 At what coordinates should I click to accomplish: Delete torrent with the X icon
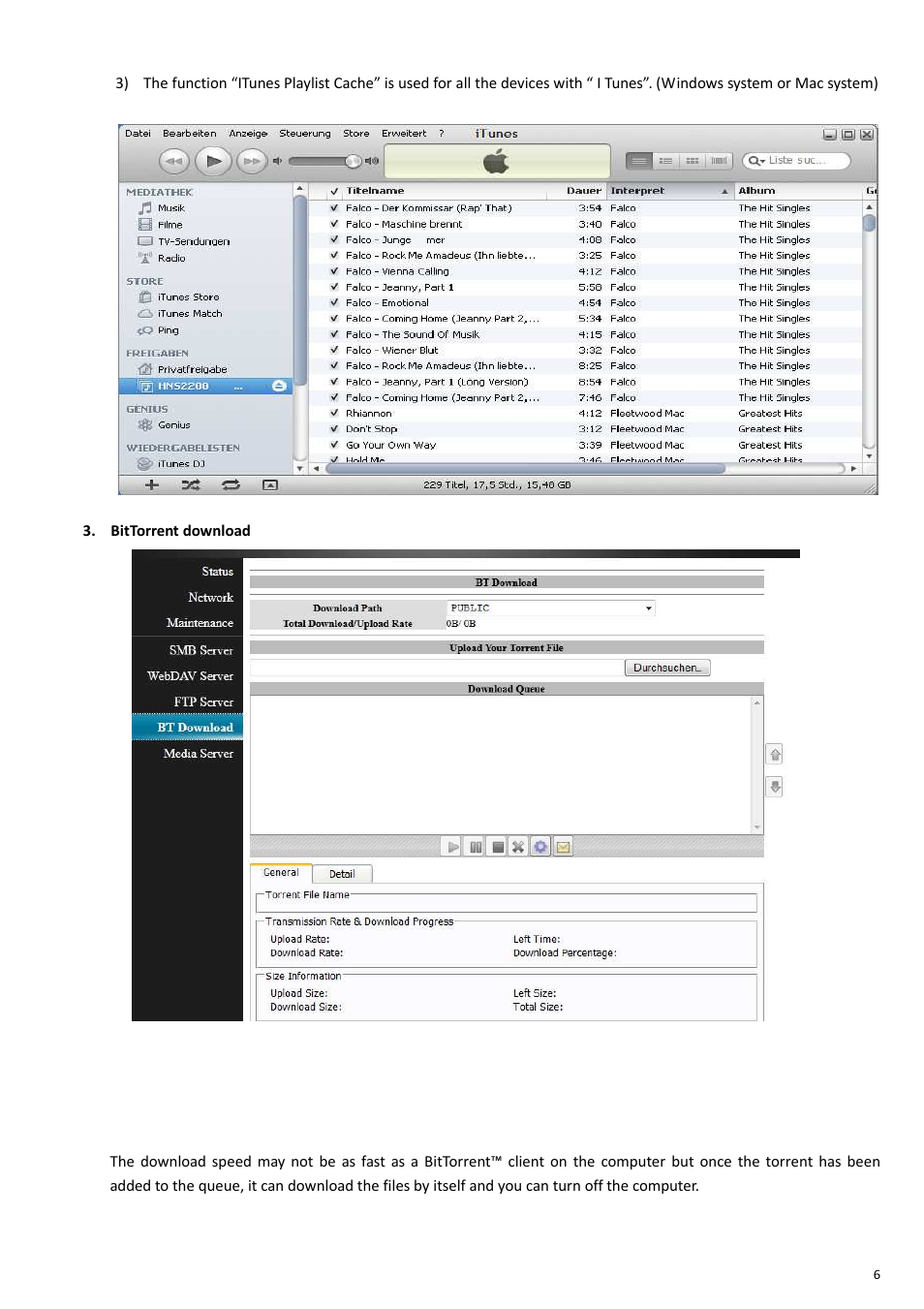coord(519,846)
